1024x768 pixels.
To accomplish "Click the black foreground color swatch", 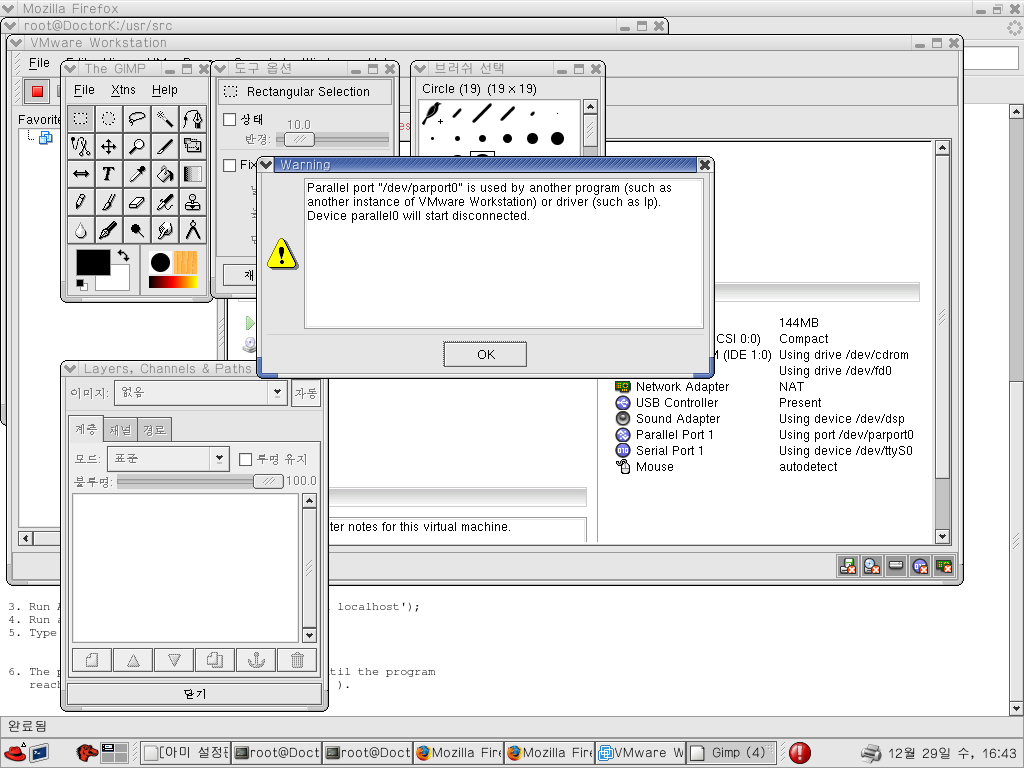I will pyautogui.click(x=93, y=263).
